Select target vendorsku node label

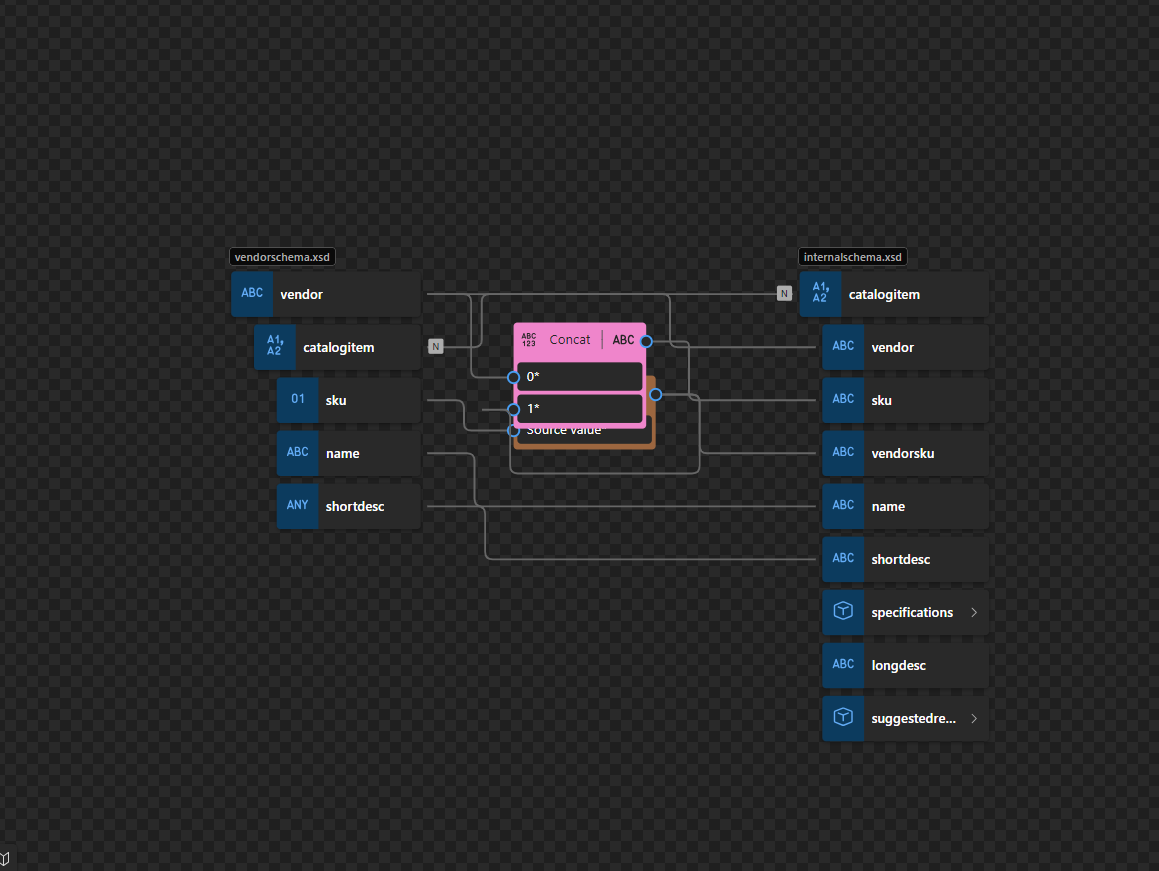903,453
